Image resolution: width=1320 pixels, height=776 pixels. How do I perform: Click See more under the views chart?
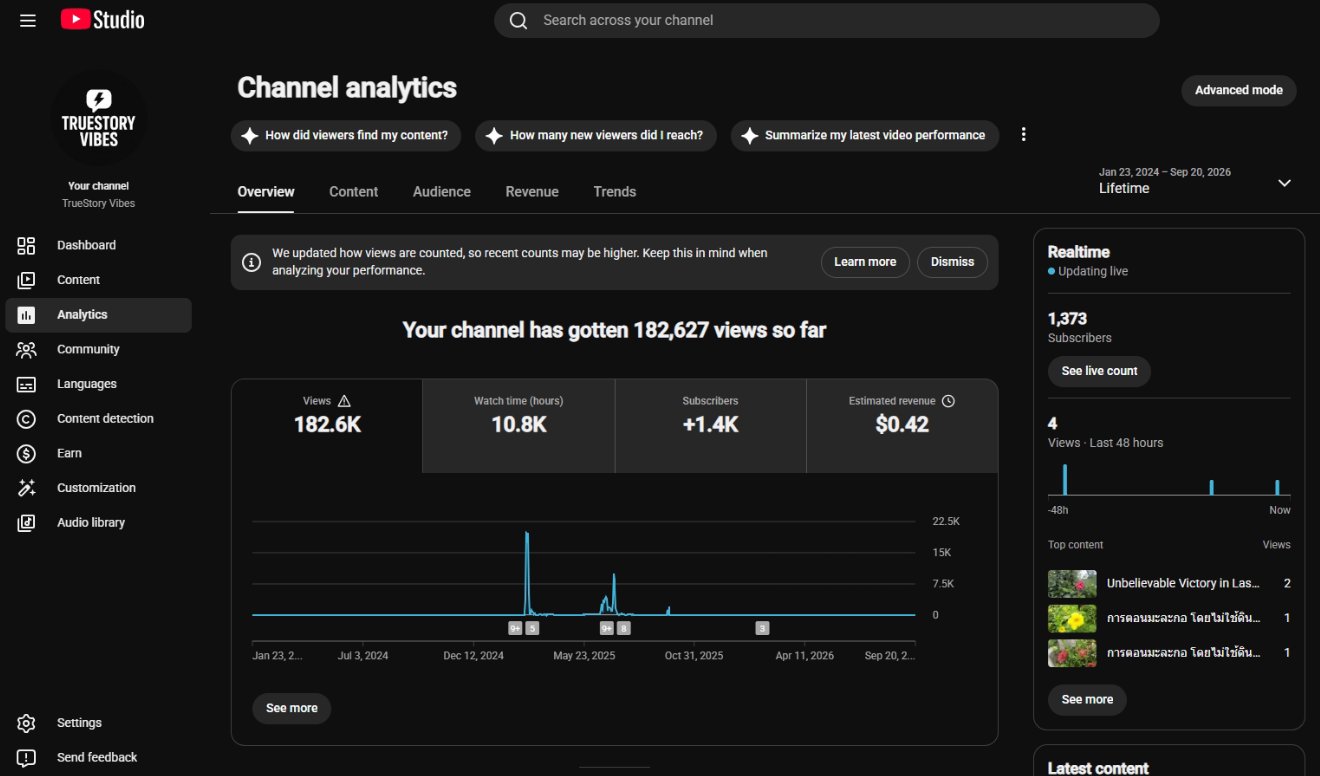click(292, 708)
